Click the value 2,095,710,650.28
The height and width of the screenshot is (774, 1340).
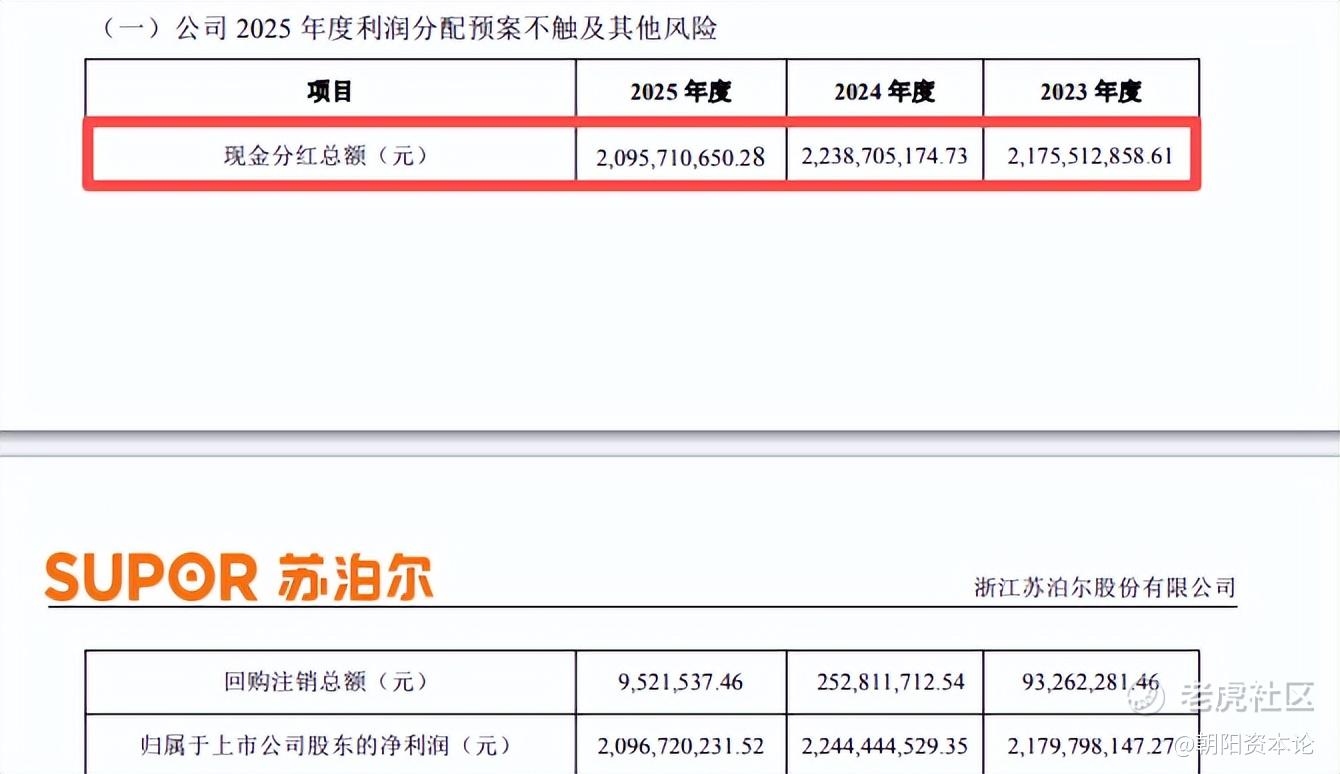point(681,157)
